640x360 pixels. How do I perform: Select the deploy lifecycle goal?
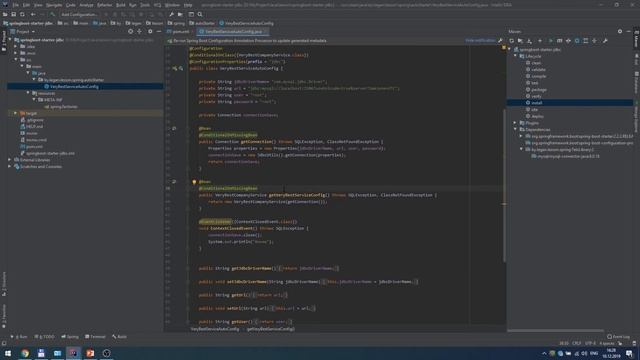click(x=535, y=116)
